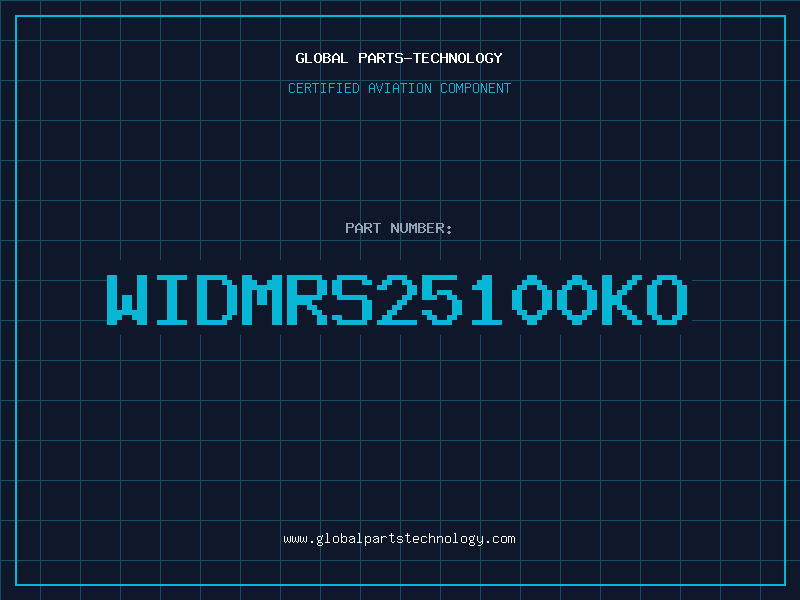Image resolution: width=800 pixels, height=600 pixels.
Task: Click the letter M in part number
Action: [262, 299]
